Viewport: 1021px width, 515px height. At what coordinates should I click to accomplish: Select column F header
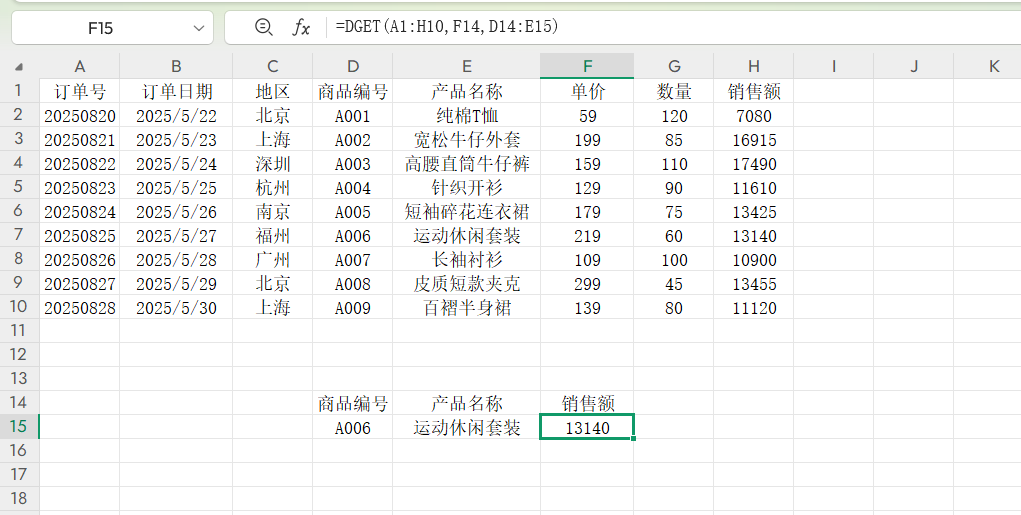[x=587, y=66]
